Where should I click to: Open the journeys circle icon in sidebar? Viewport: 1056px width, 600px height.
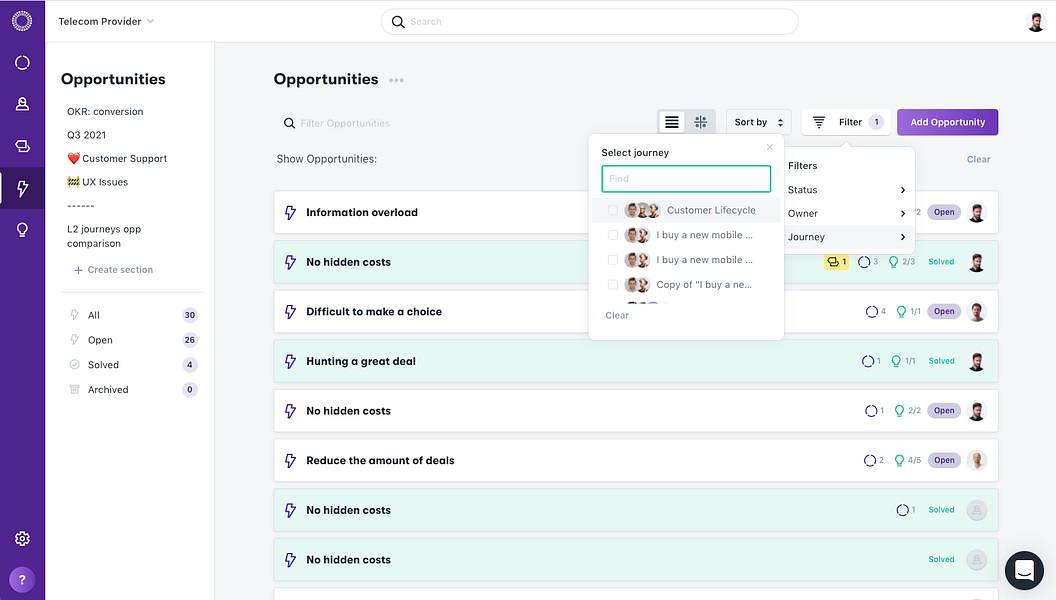[x=22, y=63]
